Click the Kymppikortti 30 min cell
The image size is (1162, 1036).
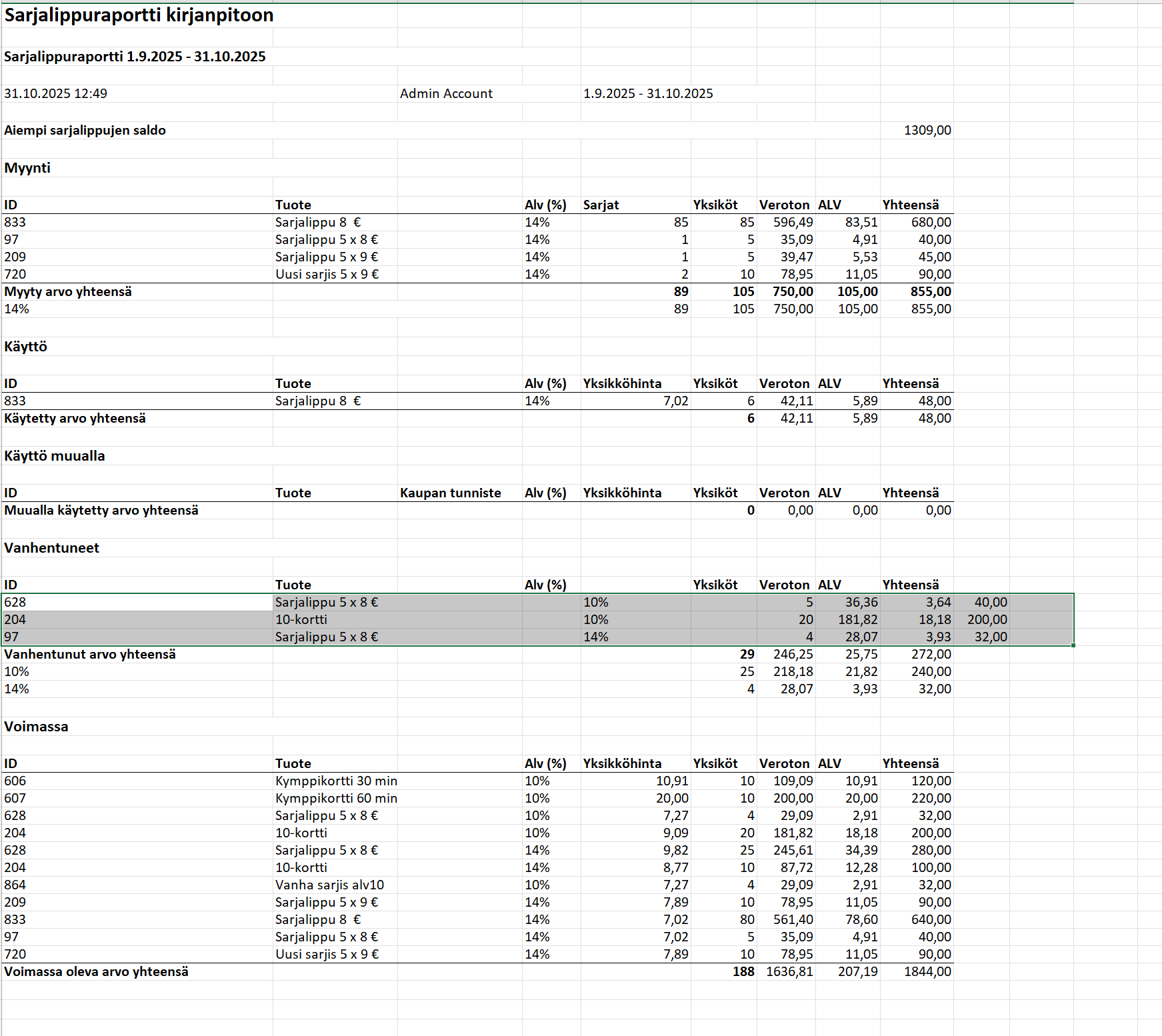coord(336,781)
